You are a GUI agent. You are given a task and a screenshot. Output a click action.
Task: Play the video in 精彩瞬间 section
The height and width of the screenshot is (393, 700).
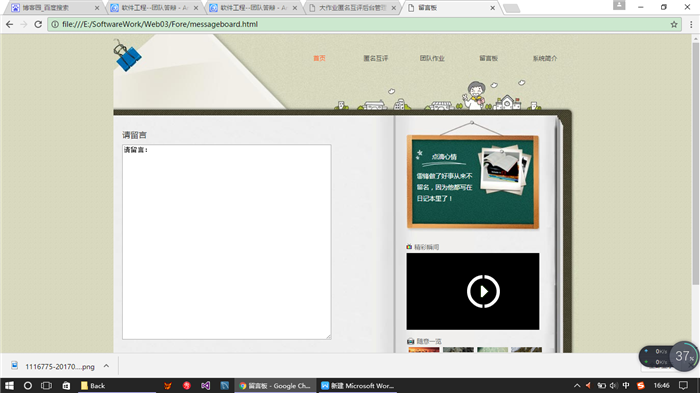[x=483, y=291]
